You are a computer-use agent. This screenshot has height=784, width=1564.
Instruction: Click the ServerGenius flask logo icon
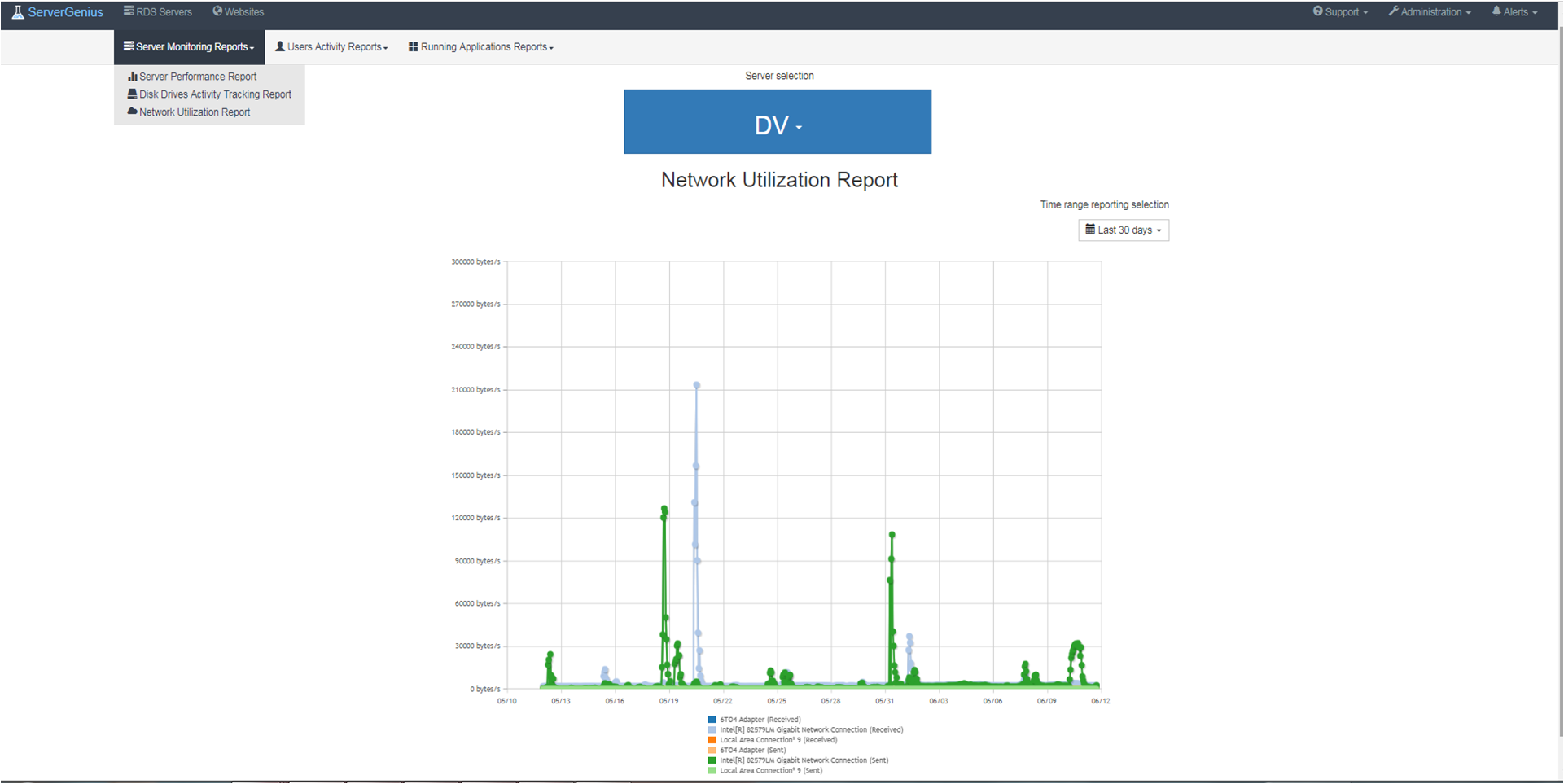(17, 12)
